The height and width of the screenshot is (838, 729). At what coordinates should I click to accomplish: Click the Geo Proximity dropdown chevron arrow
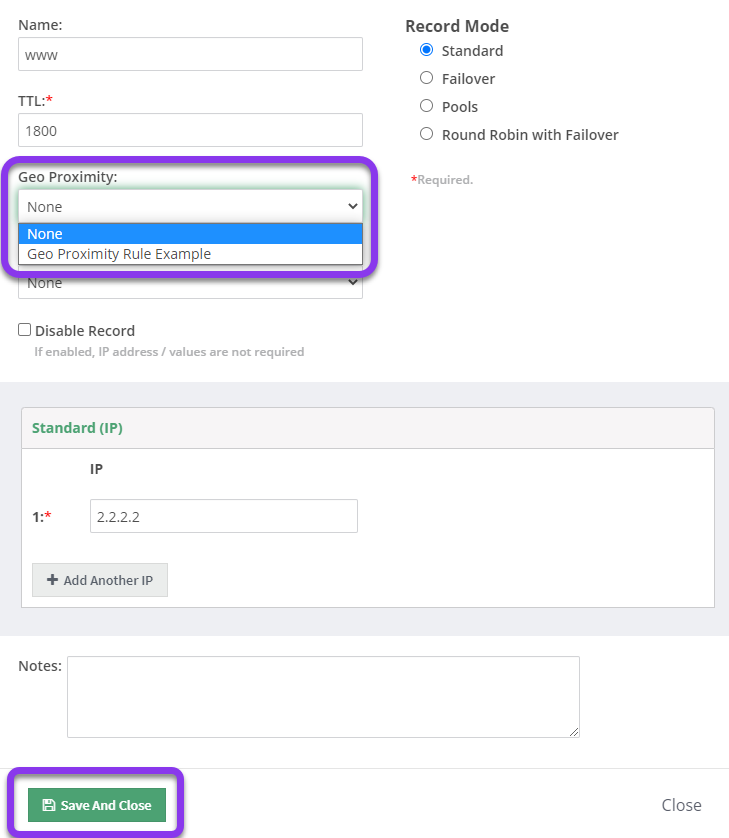point(353,206)
